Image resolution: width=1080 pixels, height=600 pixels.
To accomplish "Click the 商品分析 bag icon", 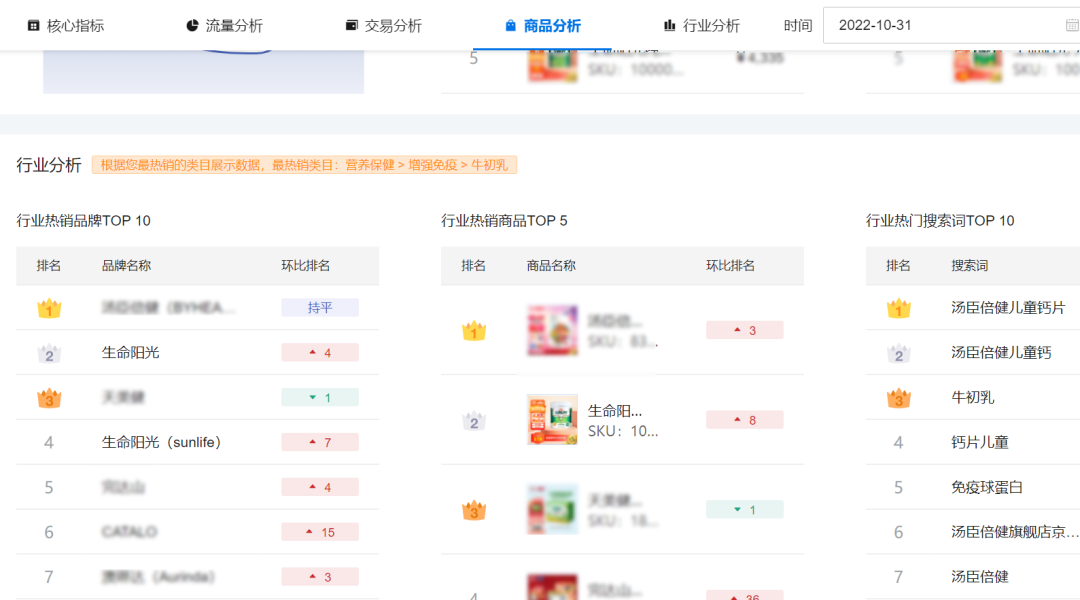I will coord(510,25).
